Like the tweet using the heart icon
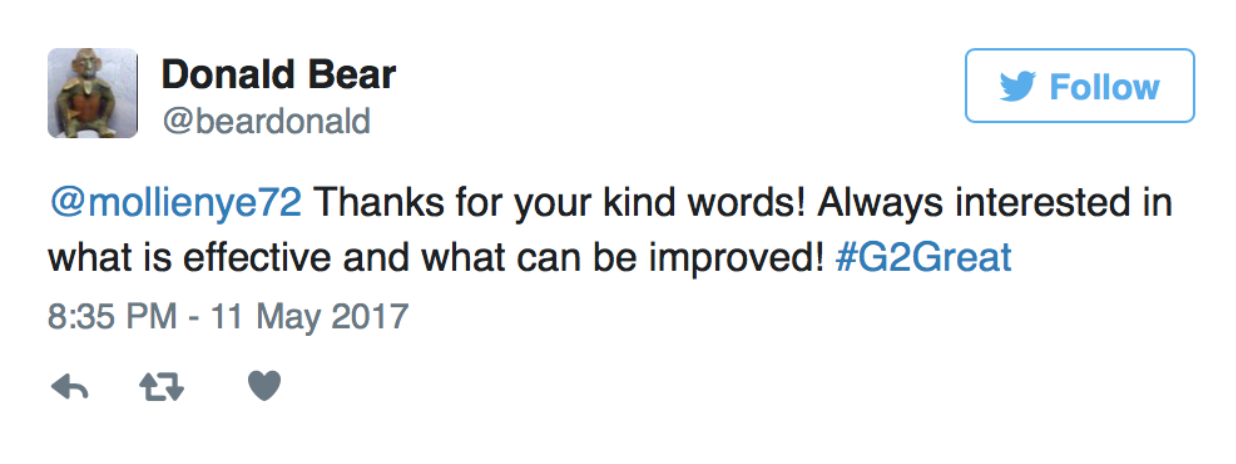 pos(264,386)
